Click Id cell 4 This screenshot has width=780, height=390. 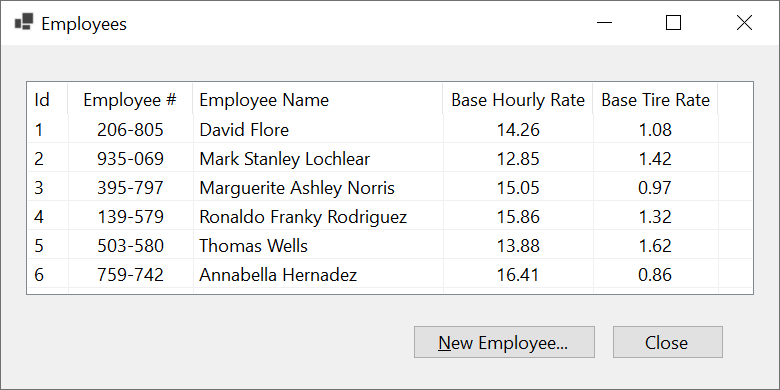pyautogui.click(x=39, y=217)
